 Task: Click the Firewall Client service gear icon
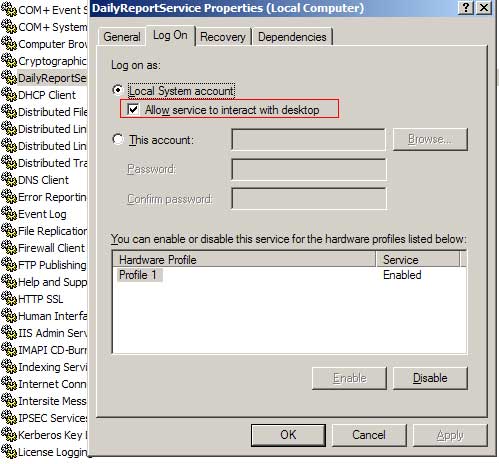click(9, 248)
